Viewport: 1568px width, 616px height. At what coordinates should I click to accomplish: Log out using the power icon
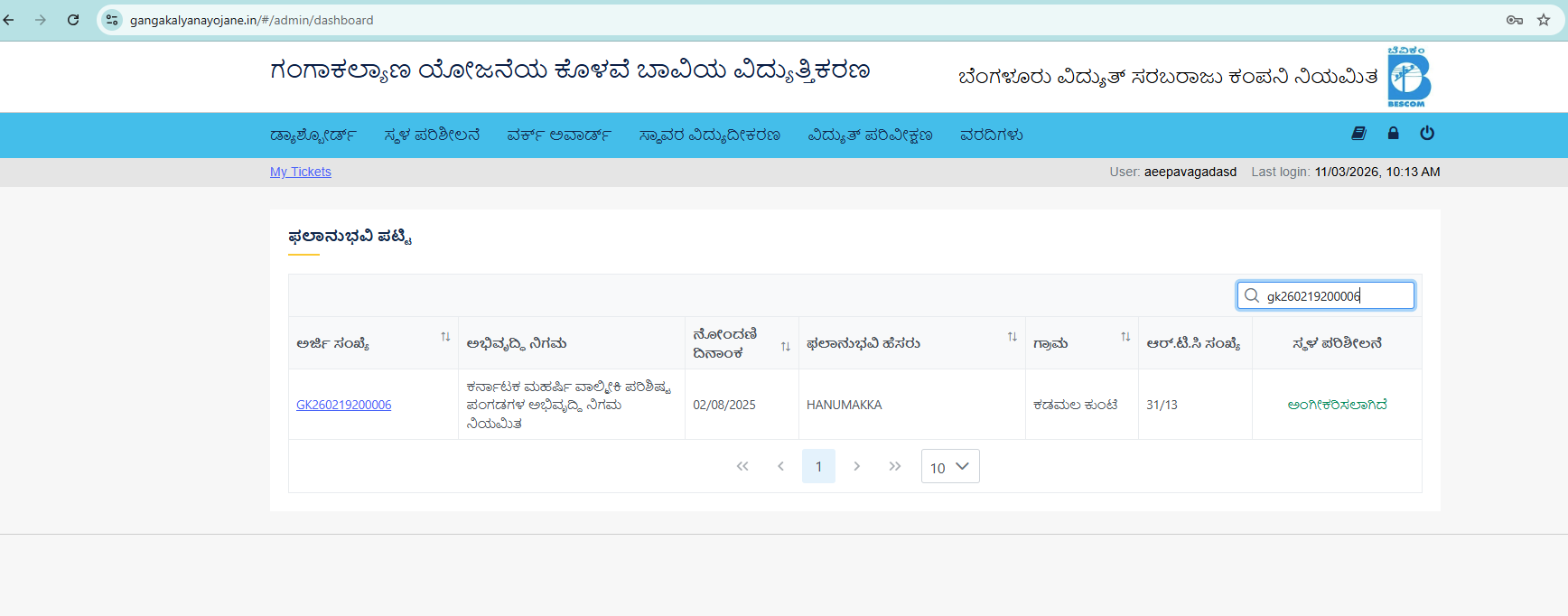point(1427,134)
